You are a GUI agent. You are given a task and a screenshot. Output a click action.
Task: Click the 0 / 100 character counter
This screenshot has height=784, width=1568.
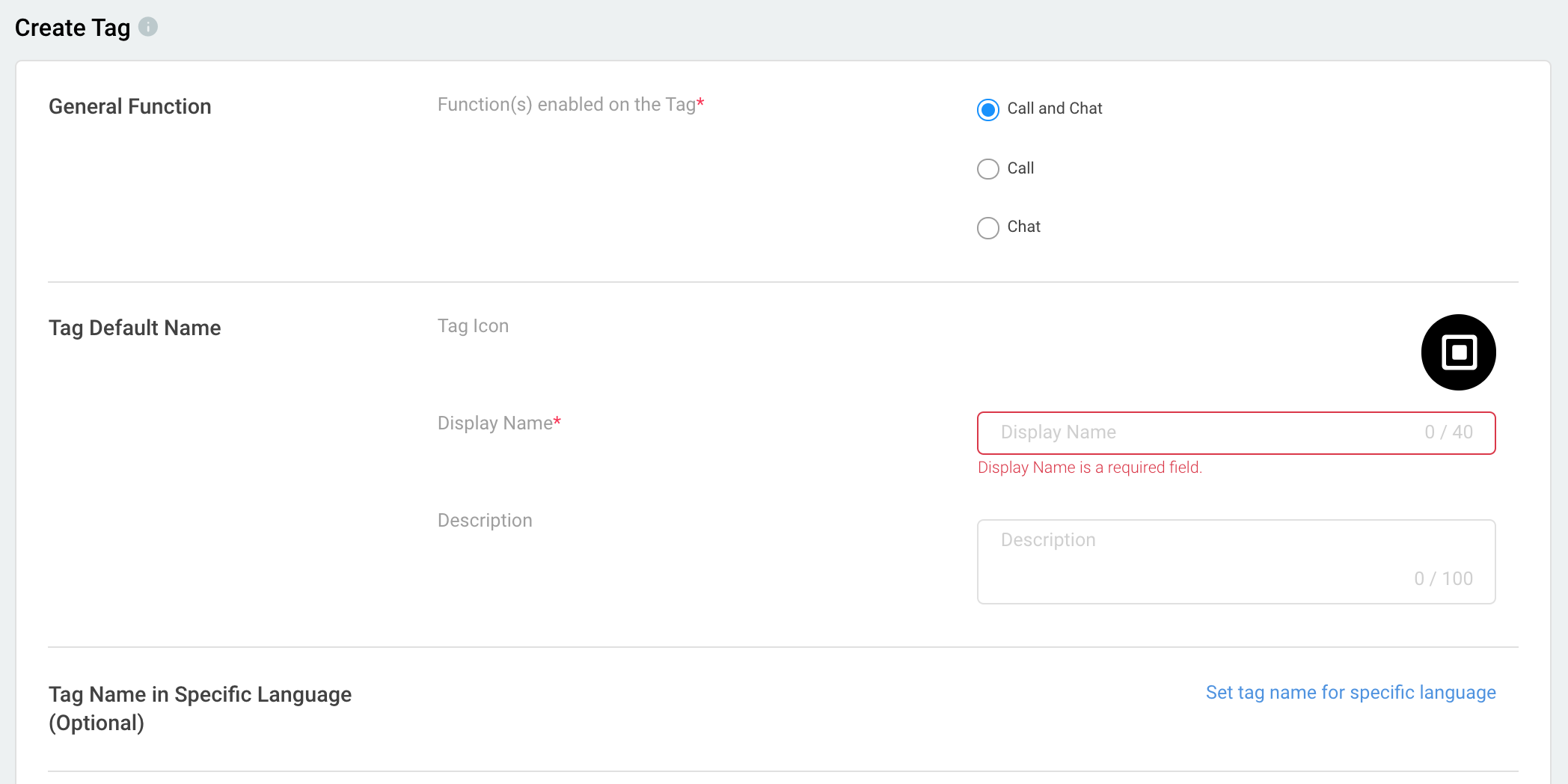[1443, 579]
